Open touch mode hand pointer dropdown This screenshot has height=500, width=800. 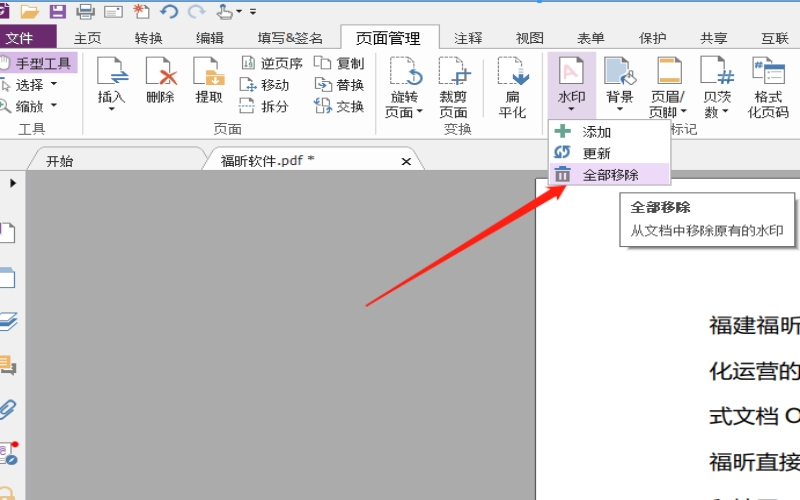pyautogui.click(x=228, y=11)
